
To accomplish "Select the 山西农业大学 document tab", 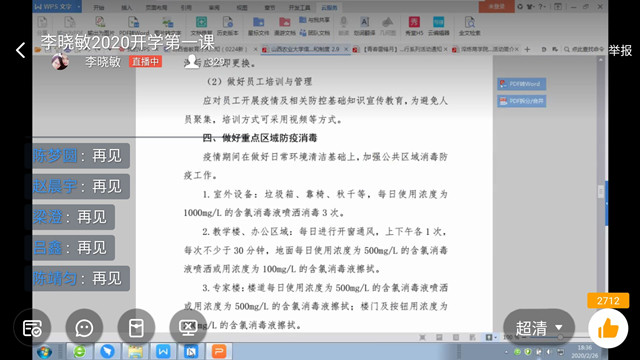I will pyautogui.click(x=305, y=49).
